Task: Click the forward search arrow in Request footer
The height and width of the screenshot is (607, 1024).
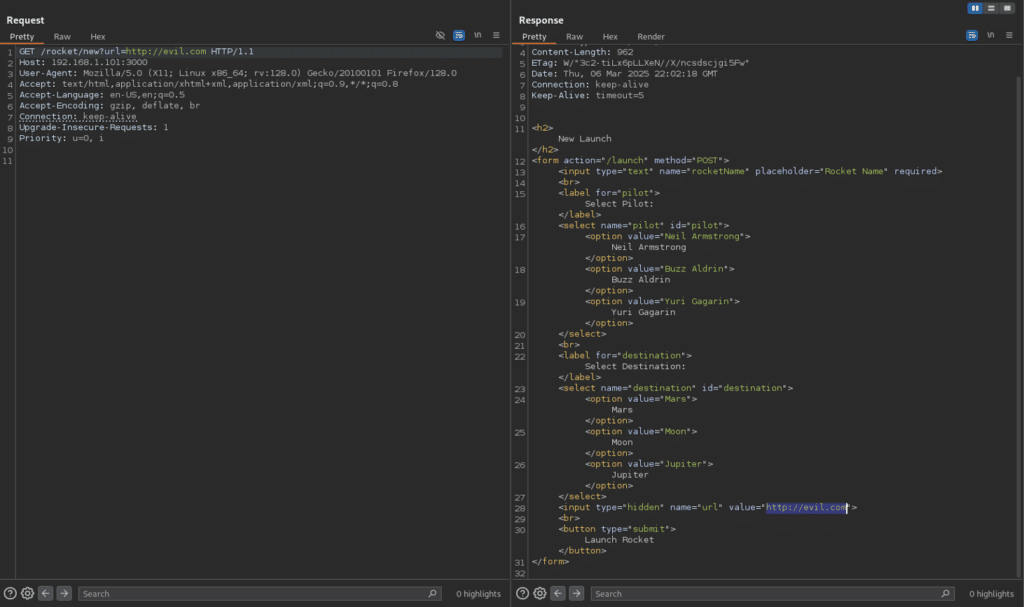Action: [x=64, y=593]
